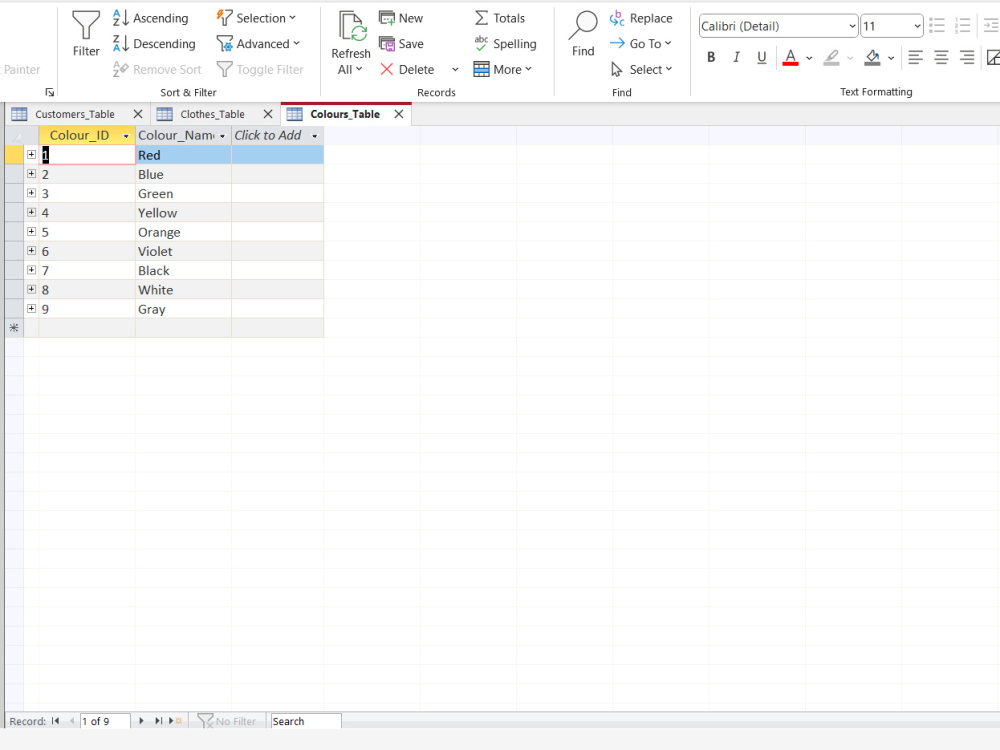Apply the red font color
Viewport: 1000px width, 750px height.
coord(790,57)
